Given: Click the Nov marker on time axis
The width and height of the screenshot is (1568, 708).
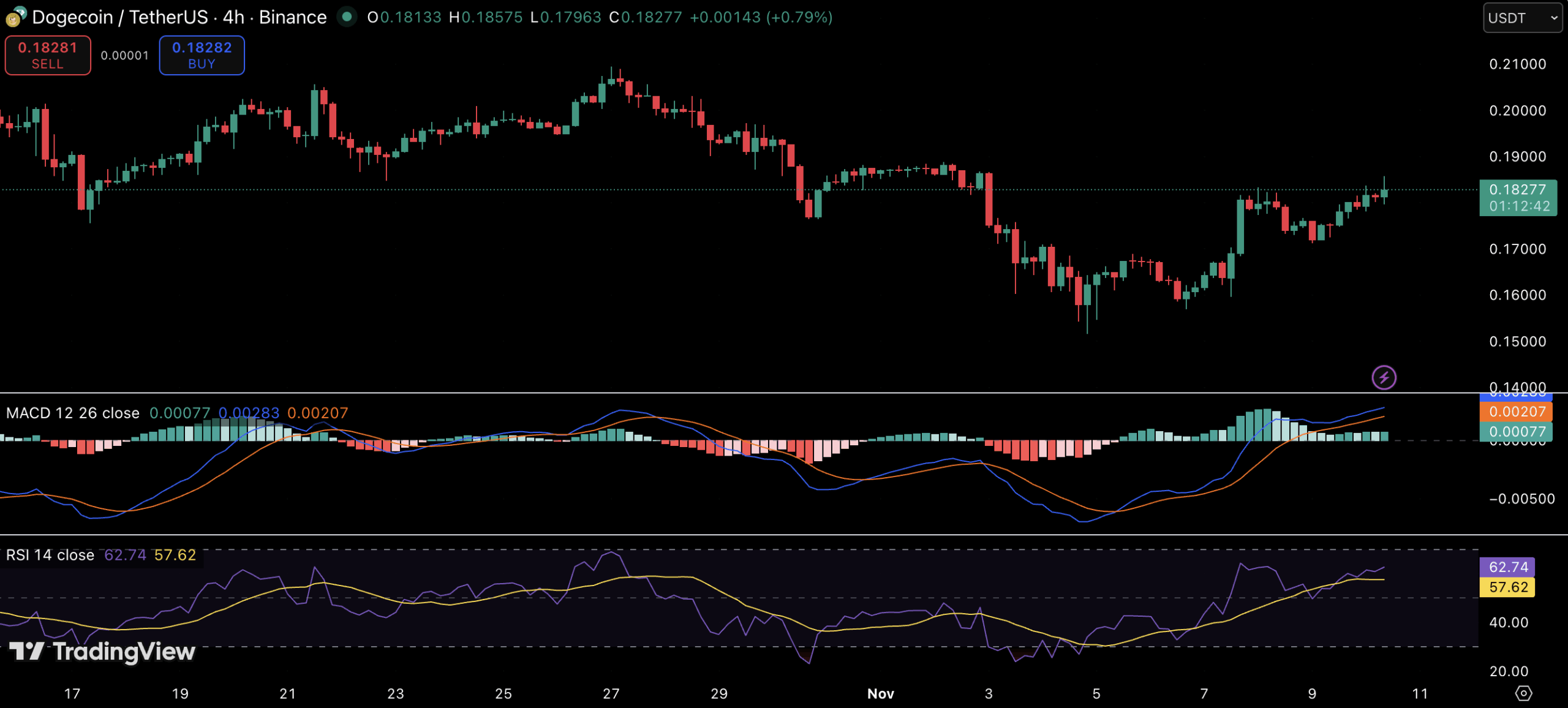Looking at the screenshot, I should pyautogui.click(x=880, y=694).
